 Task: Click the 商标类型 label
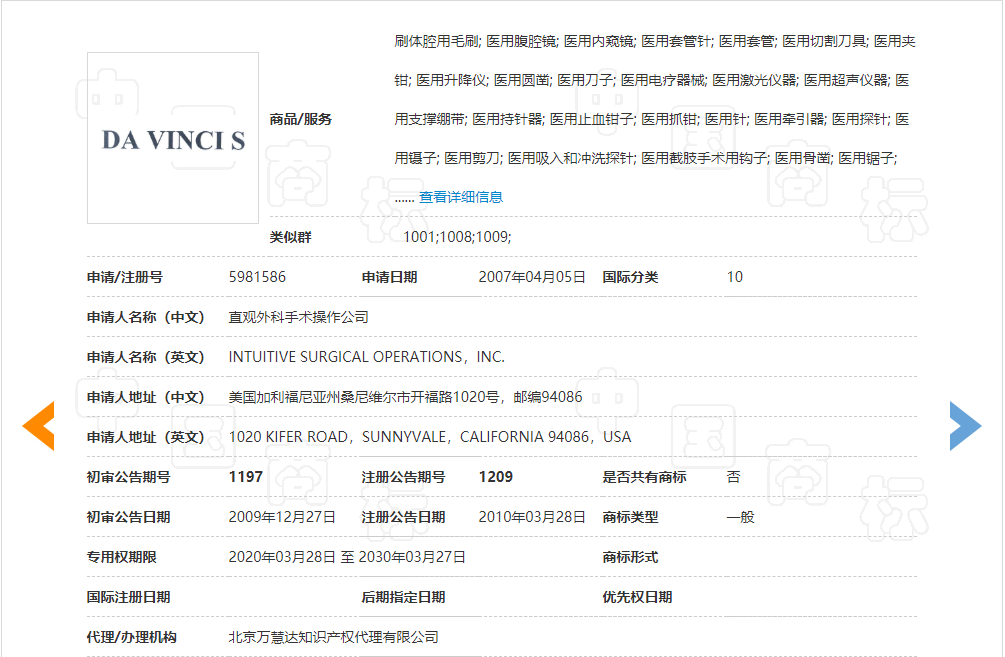pyautogui.click(x=630, y=517)
